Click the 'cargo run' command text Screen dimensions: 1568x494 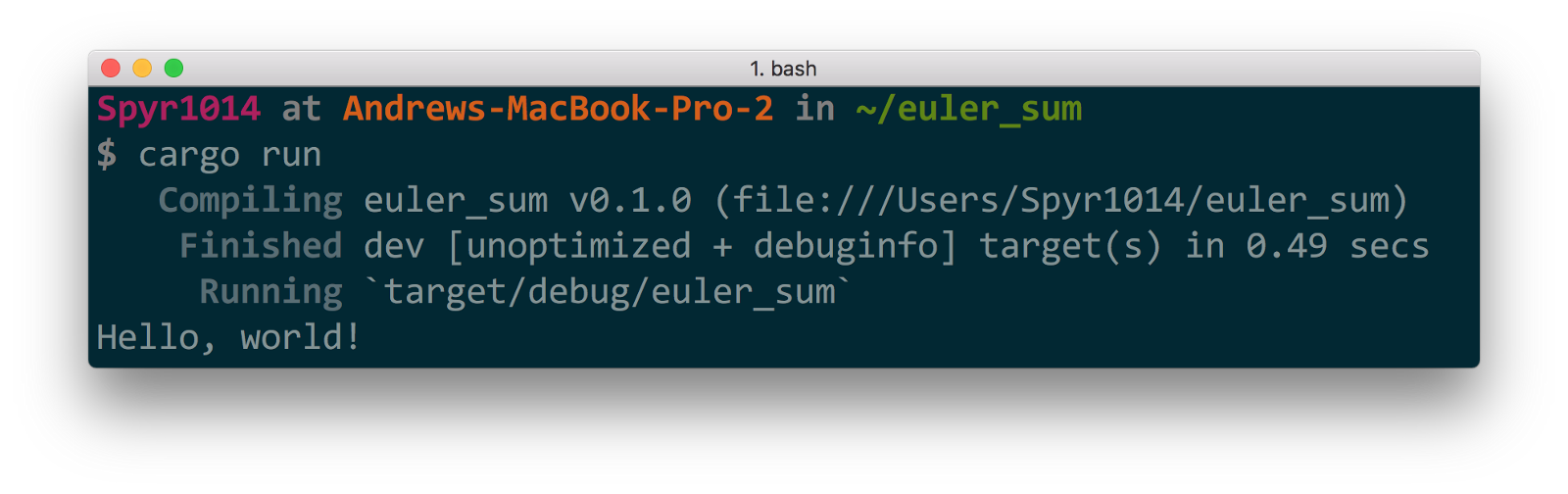pos(230,155)
